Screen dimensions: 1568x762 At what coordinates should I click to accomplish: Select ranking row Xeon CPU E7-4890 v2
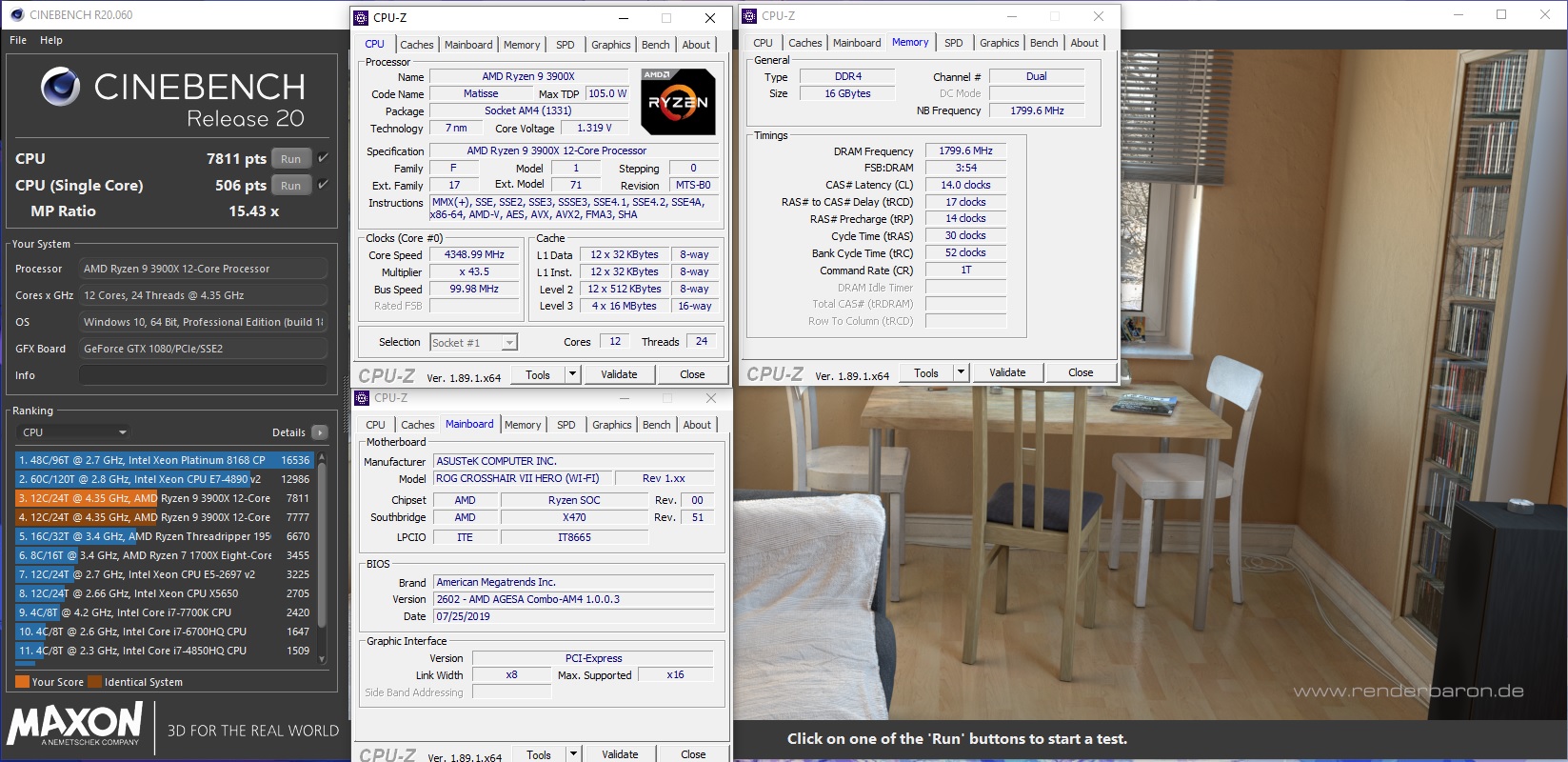coord(164,479)
